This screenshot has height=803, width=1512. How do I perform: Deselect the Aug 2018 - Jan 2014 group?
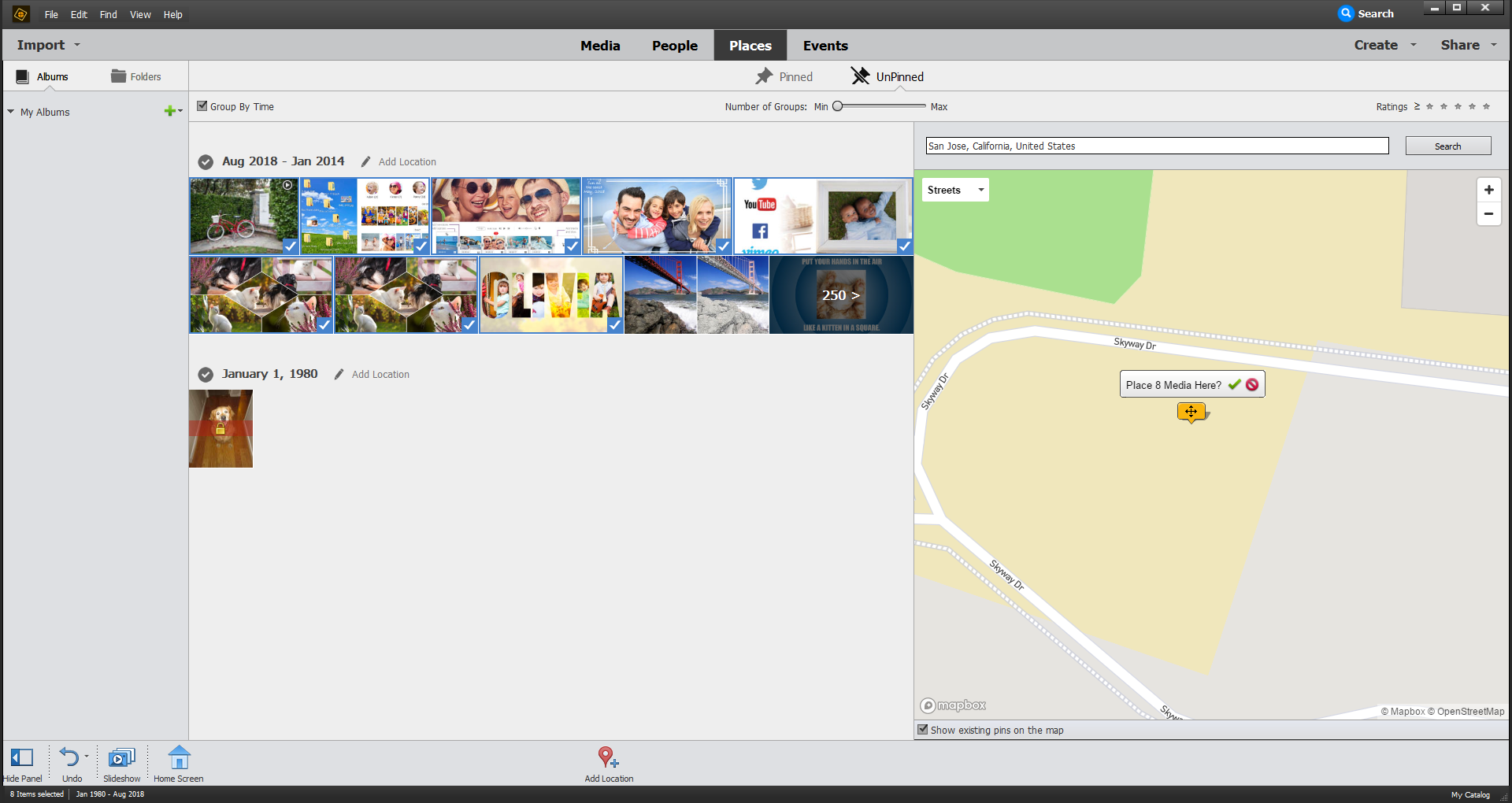coord(206,162)
